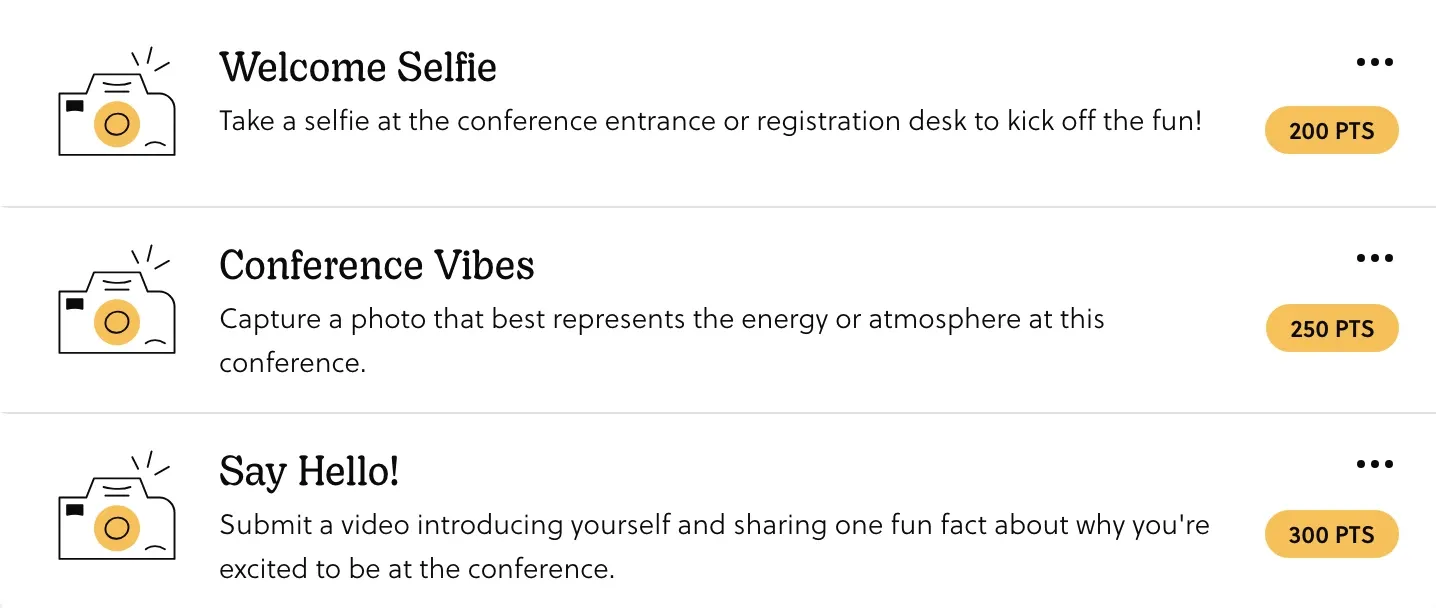
Task: Select the 200 PTS badge
Action: (x=1331, y=130)
